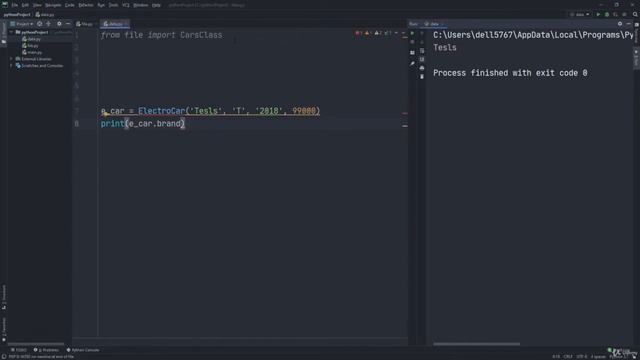
Task: Click the 'Tesls' output line in console
Action: pyautogui.click(x=445, y=48)
